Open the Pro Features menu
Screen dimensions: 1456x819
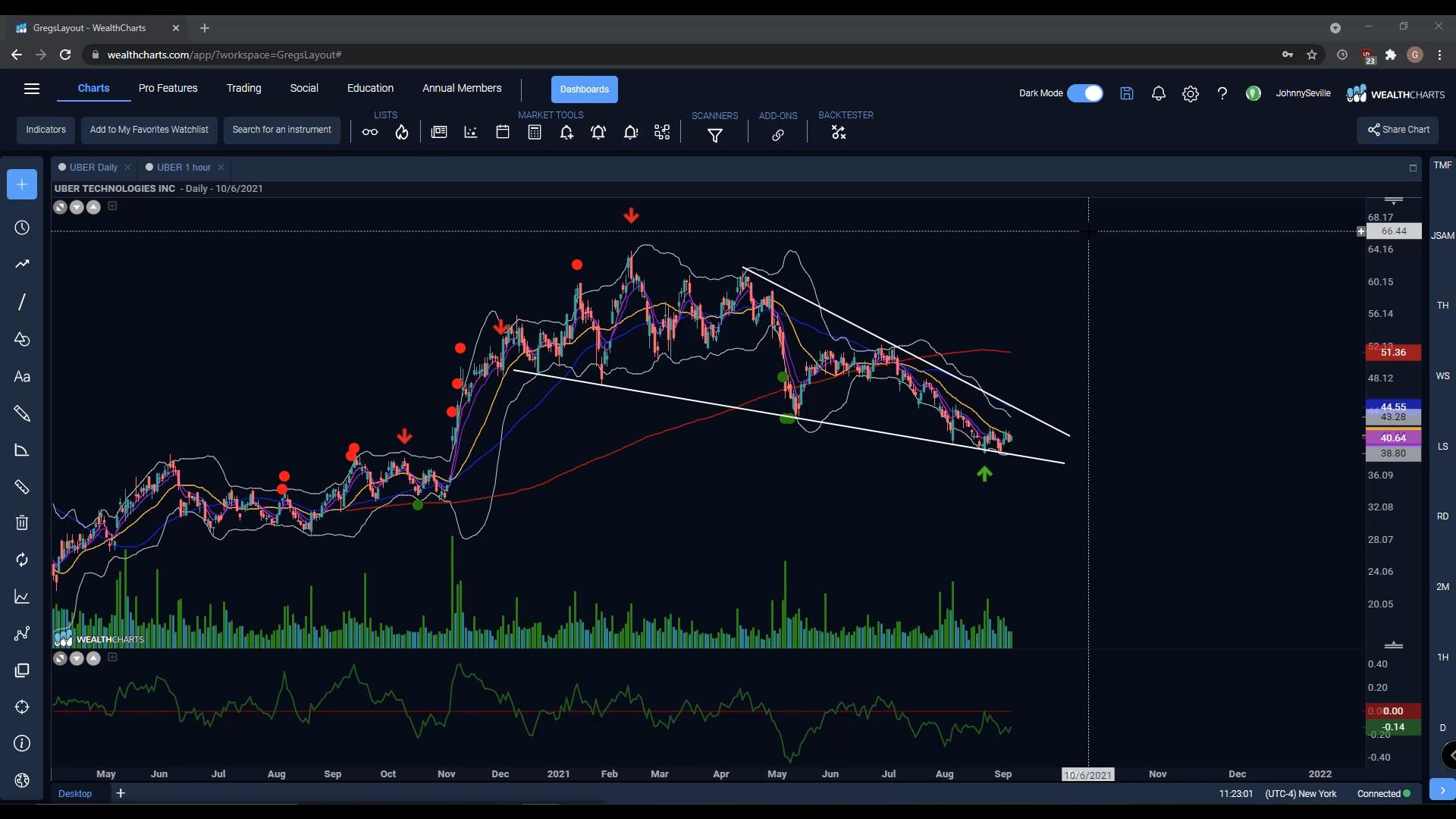(x=168, y=88)
